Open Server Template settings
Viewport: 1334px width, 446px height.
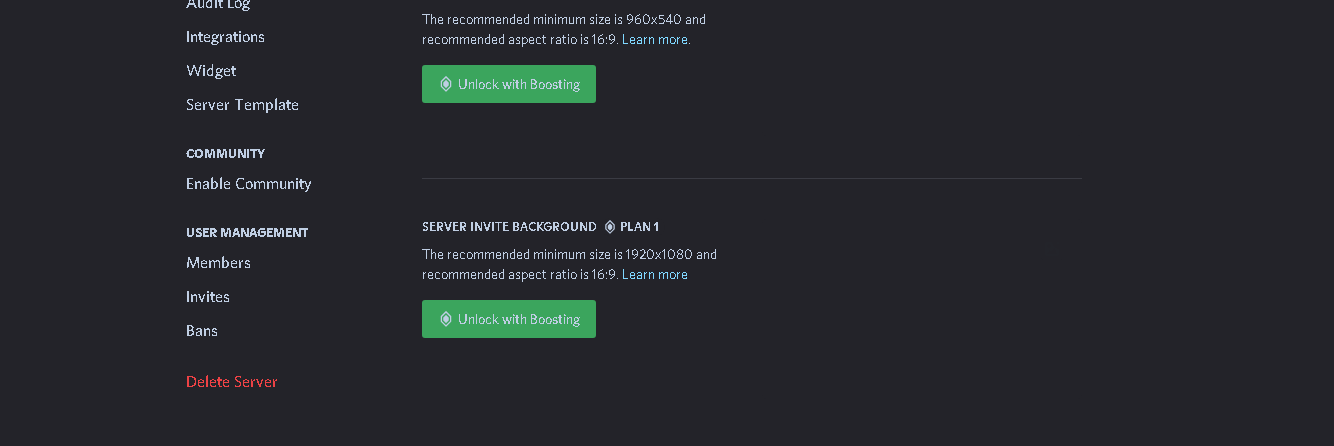pos(242,105)
